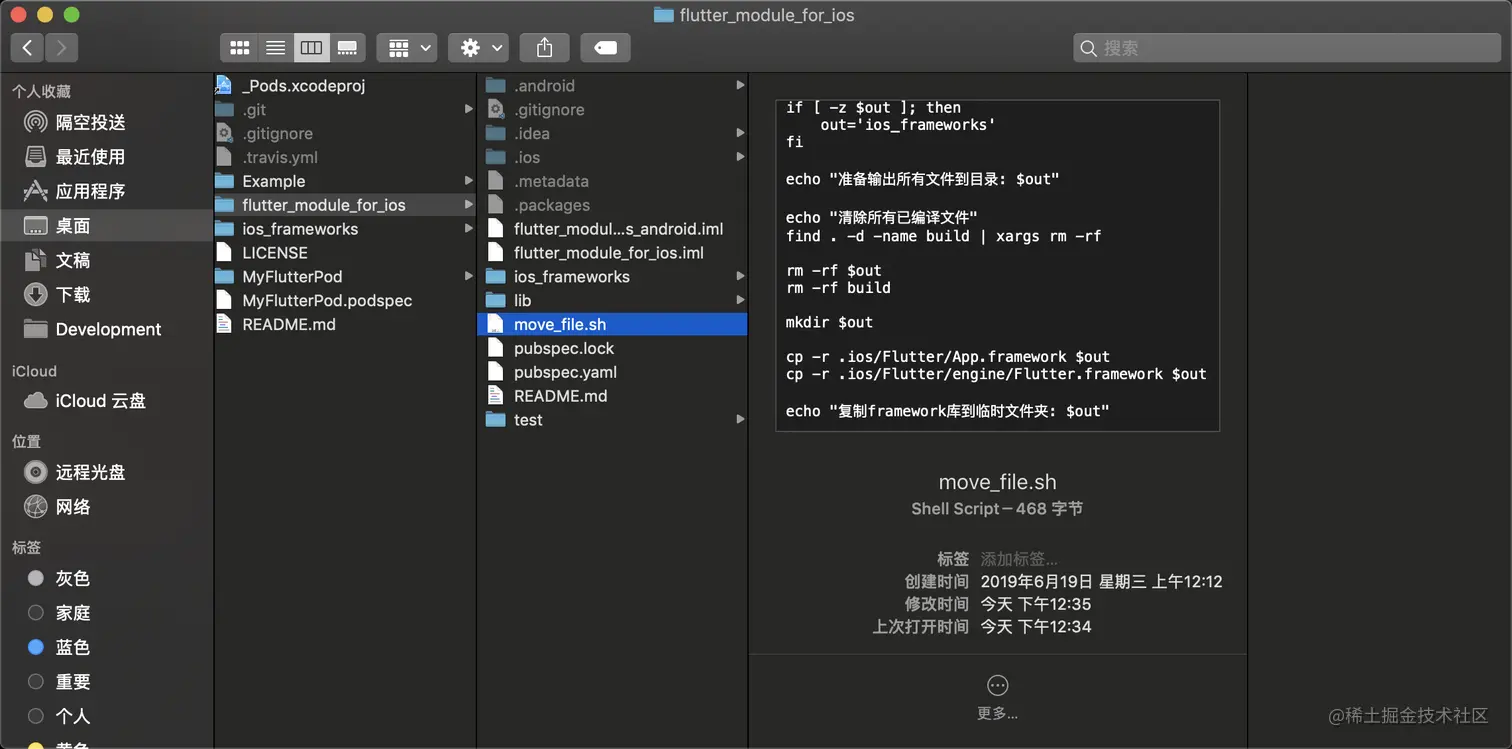Expand the .ios folder arrow
Screen dimensions: 1512x749
point(740,157)
